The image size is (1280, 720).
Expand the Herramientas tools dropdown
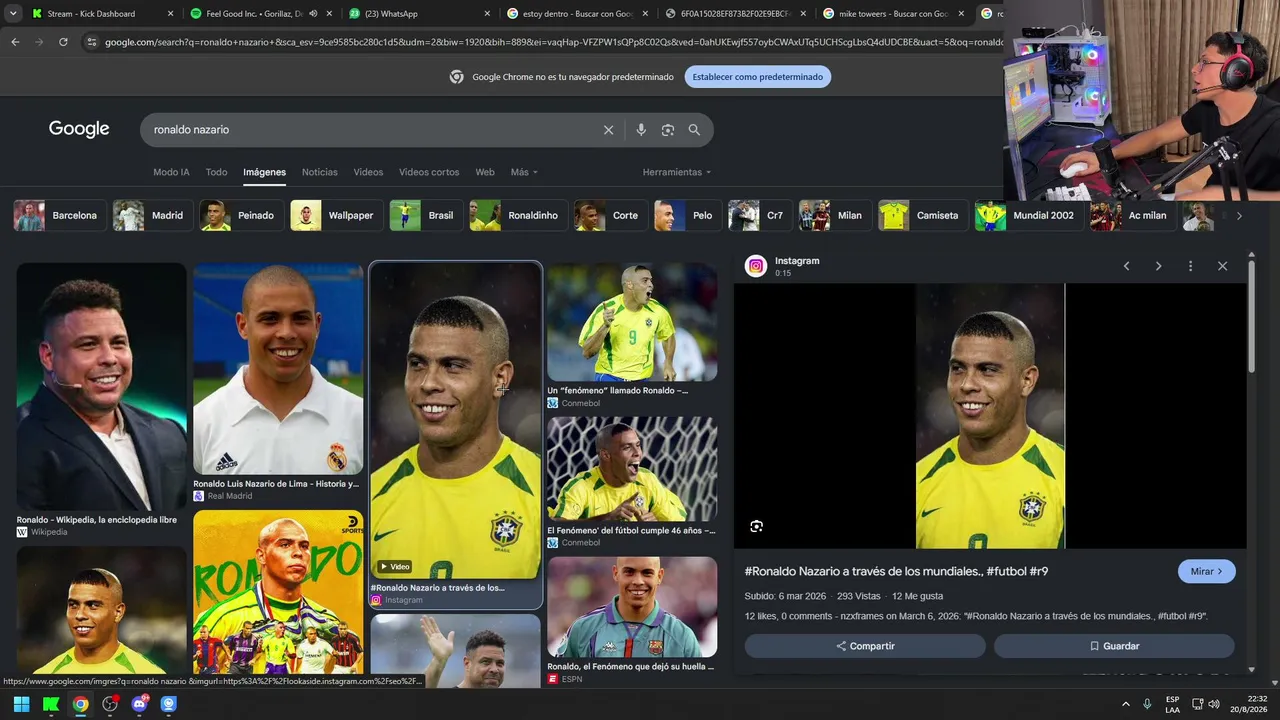[677, 172]
